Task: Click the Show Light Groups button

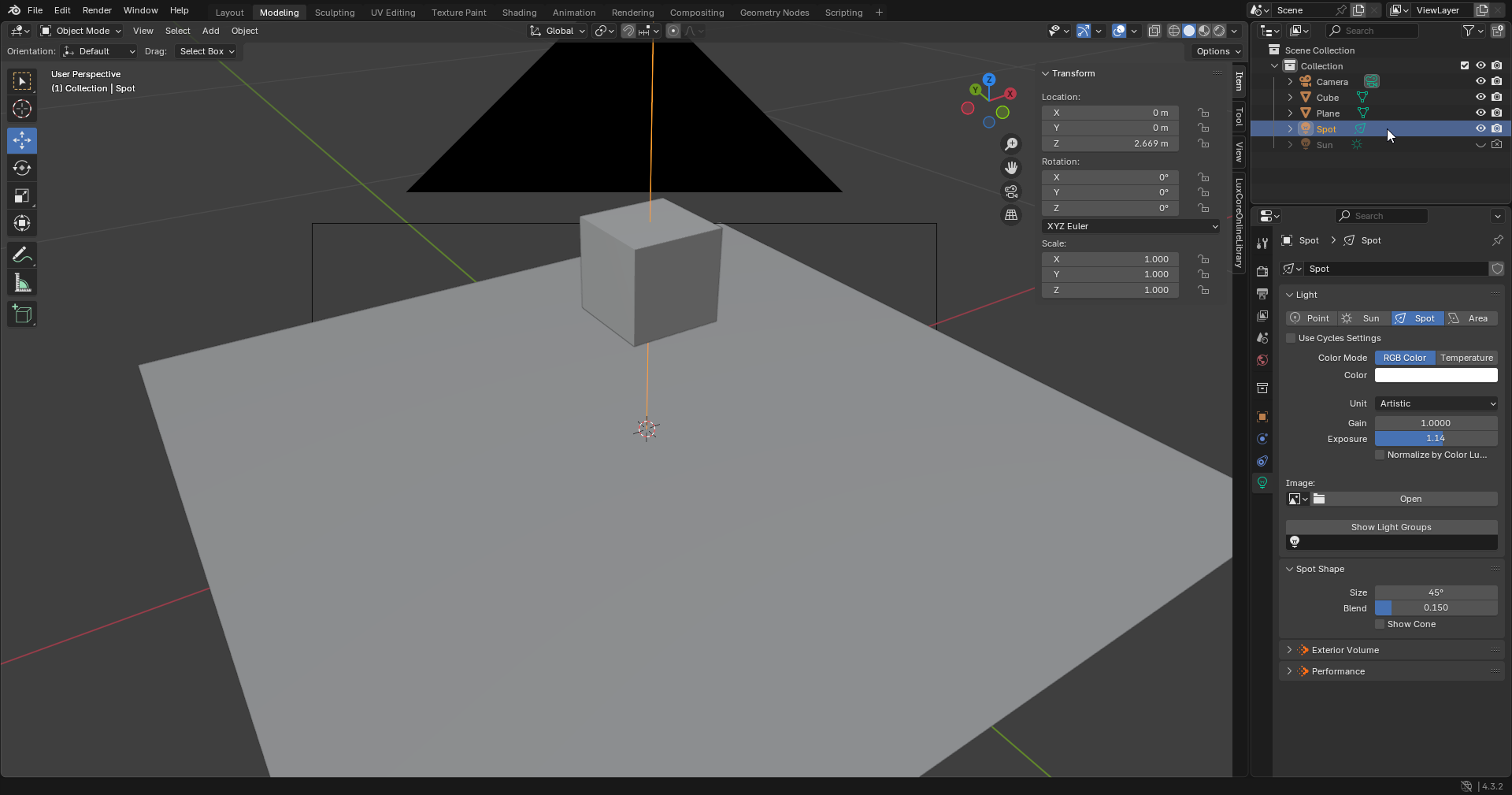Action: pyautogui.click(x=1391, y=527)
